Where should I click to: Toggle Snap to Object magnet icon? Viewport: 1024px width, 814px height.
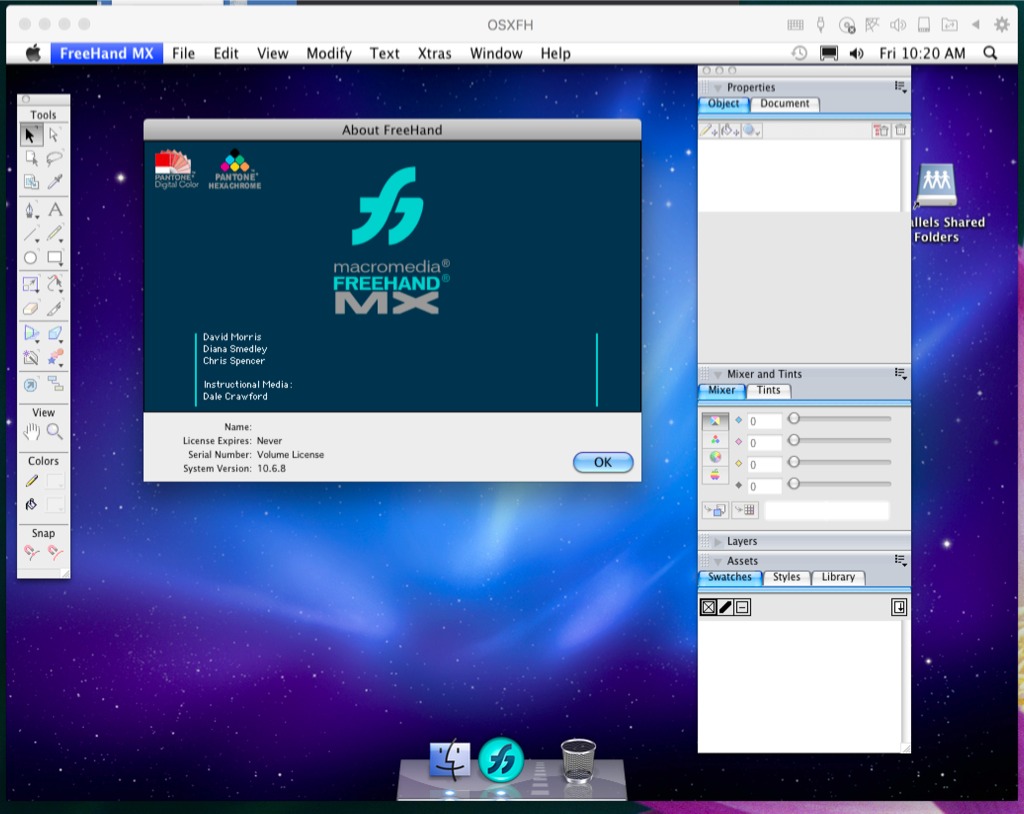(55, 553)
